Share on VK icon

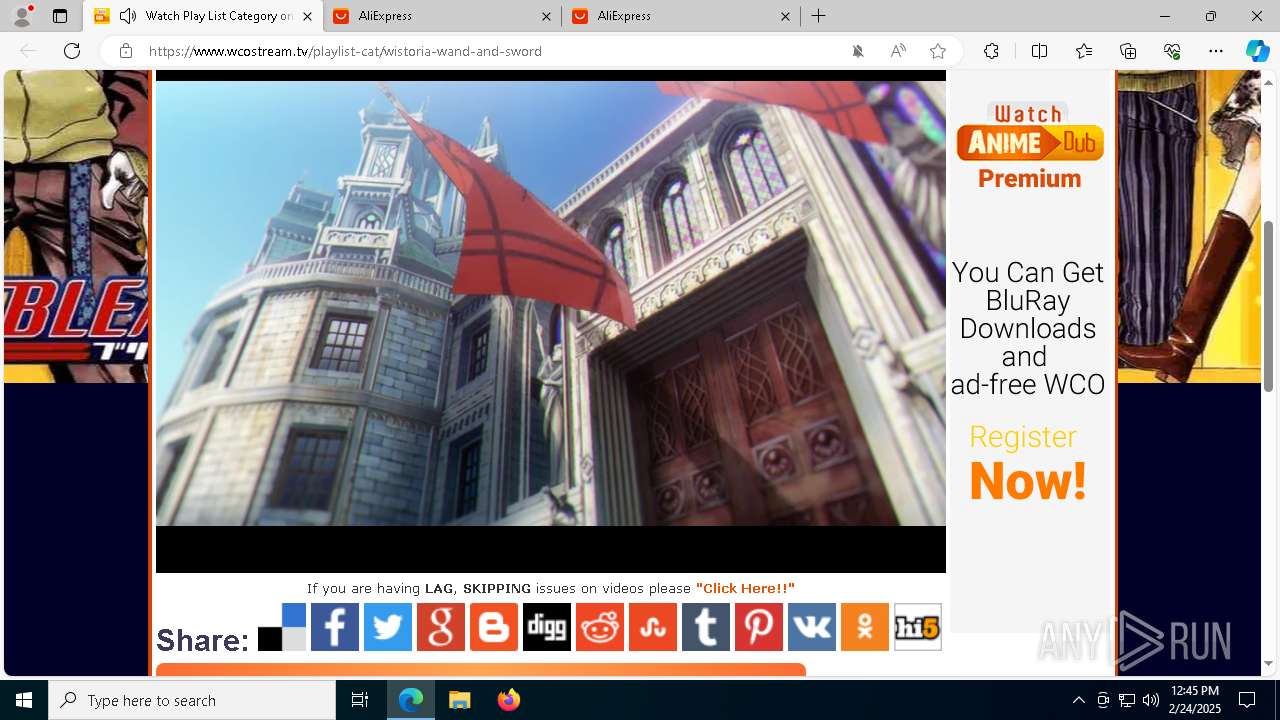click(x=812, y=627)
